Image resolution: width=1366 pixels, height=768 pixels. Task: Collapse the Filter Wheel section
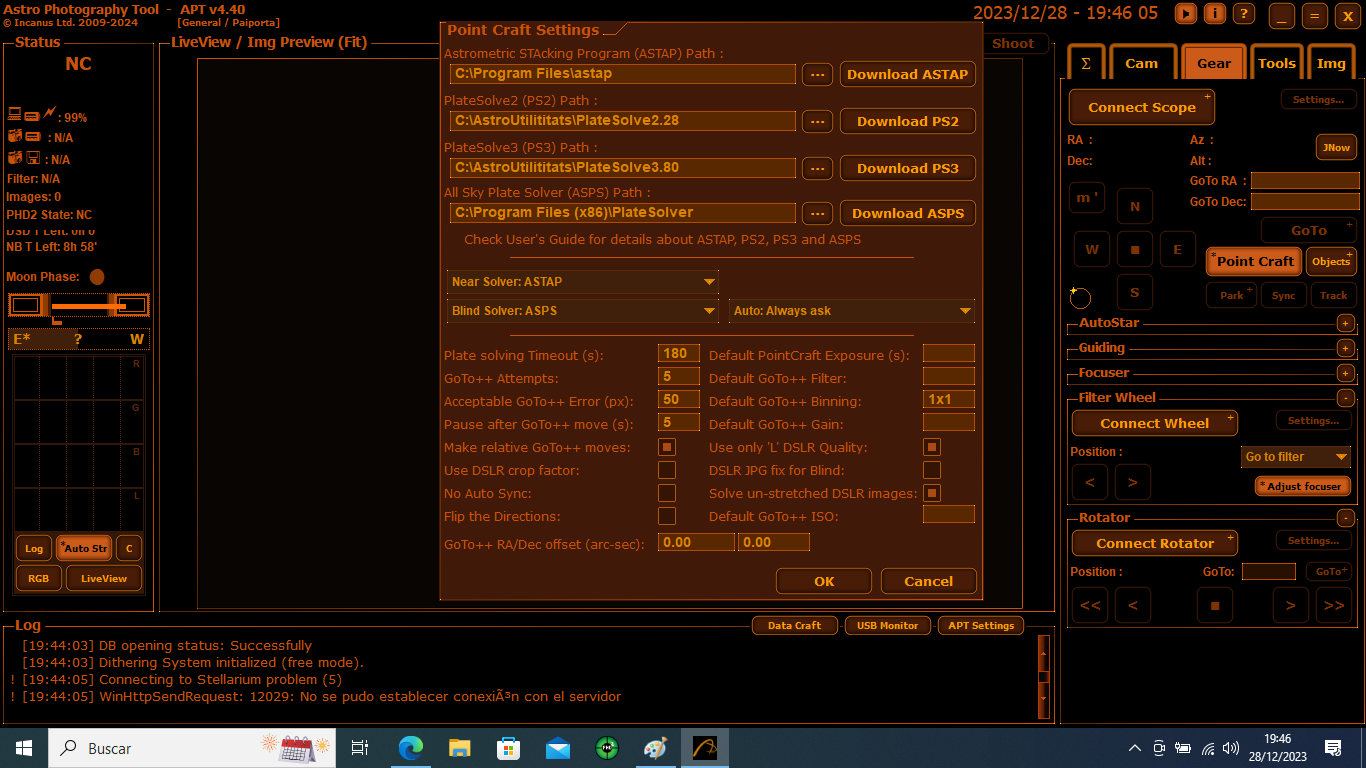click(1346, 398)
